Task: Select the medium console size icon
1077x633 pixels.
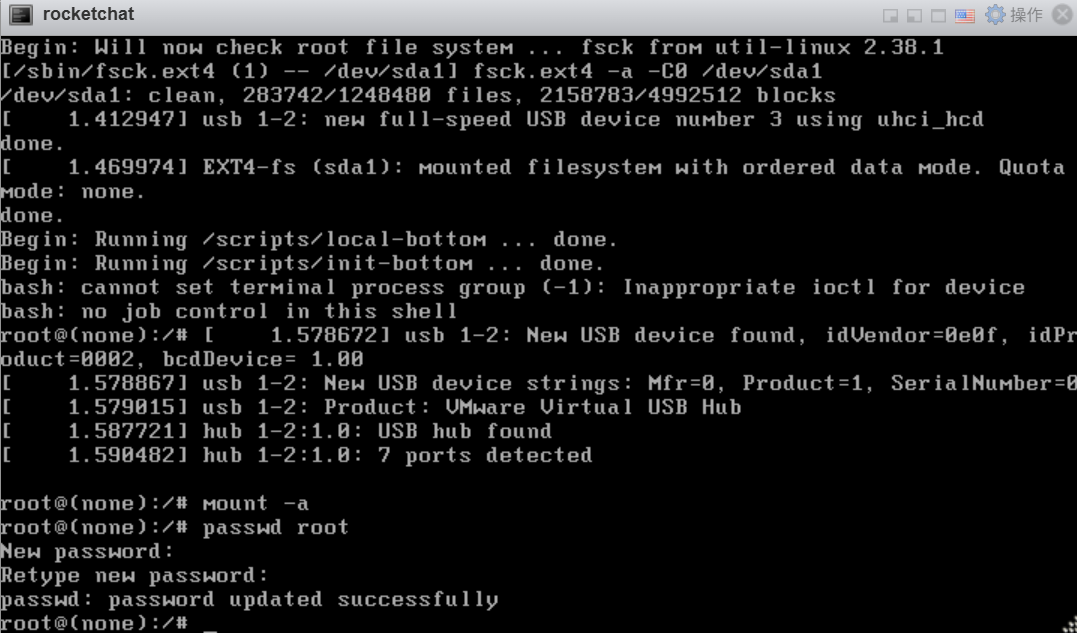Action: point(914,16)
